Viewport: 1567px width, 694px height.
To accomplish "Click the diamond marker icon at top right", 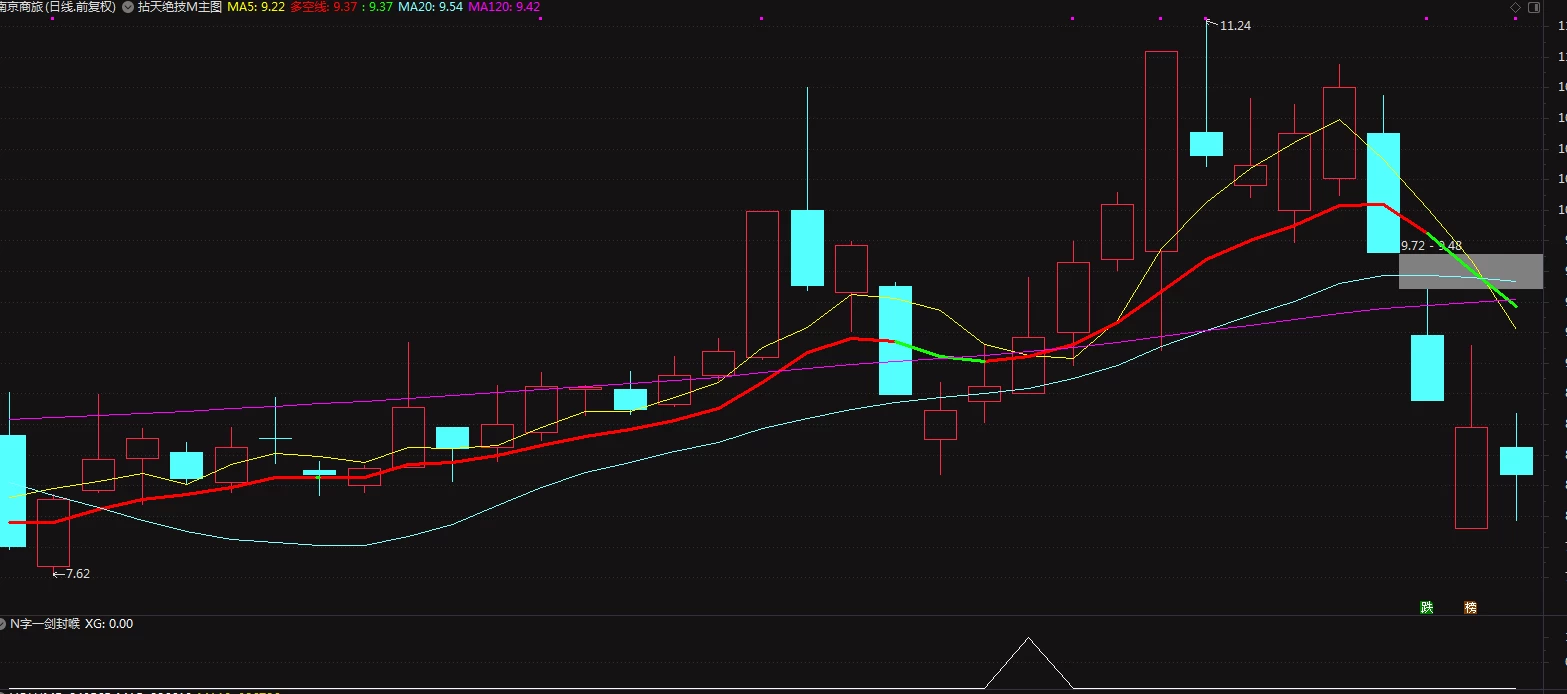I will click(x=1515, y=7).
